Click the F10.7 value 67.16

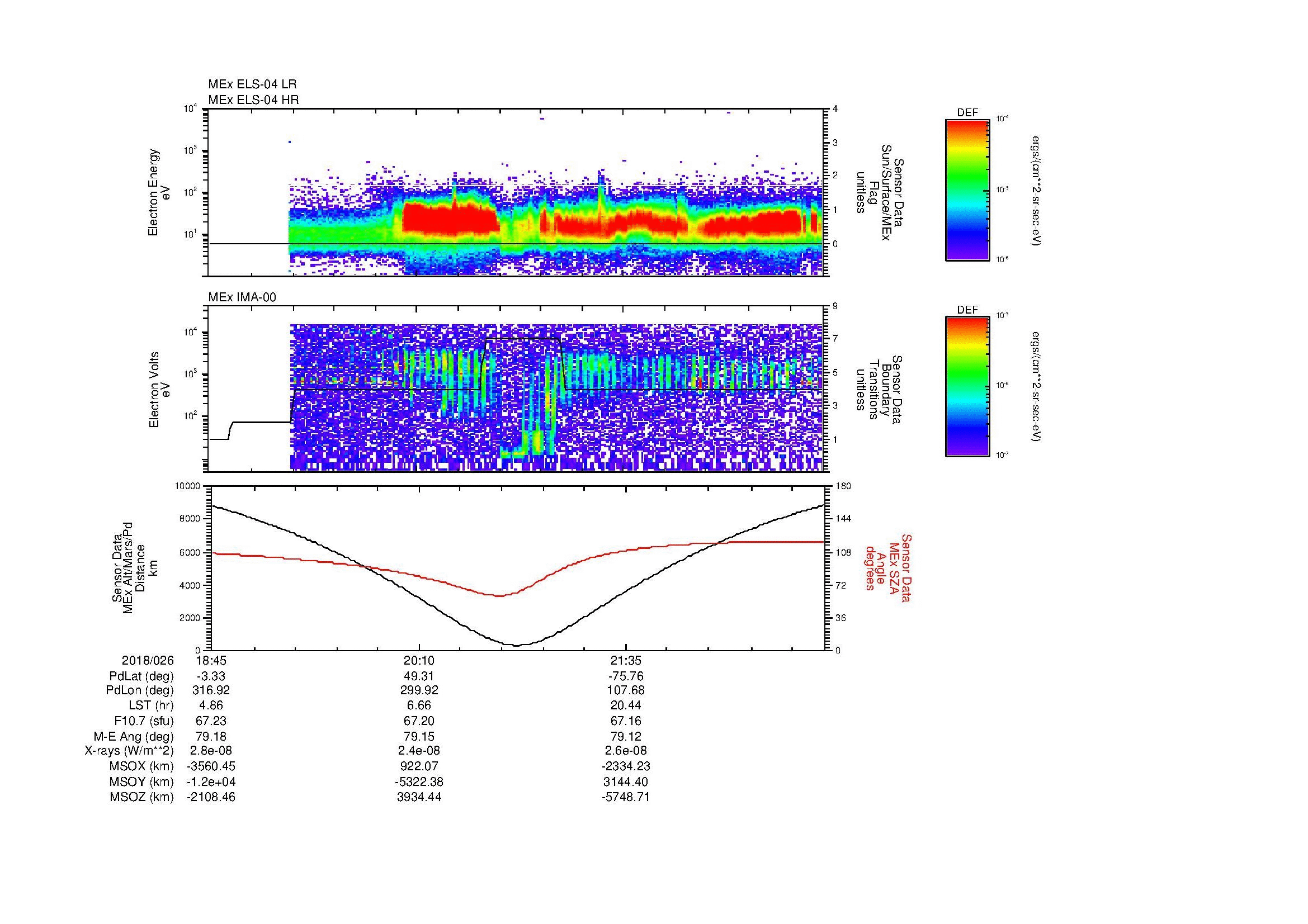point(626,721)
